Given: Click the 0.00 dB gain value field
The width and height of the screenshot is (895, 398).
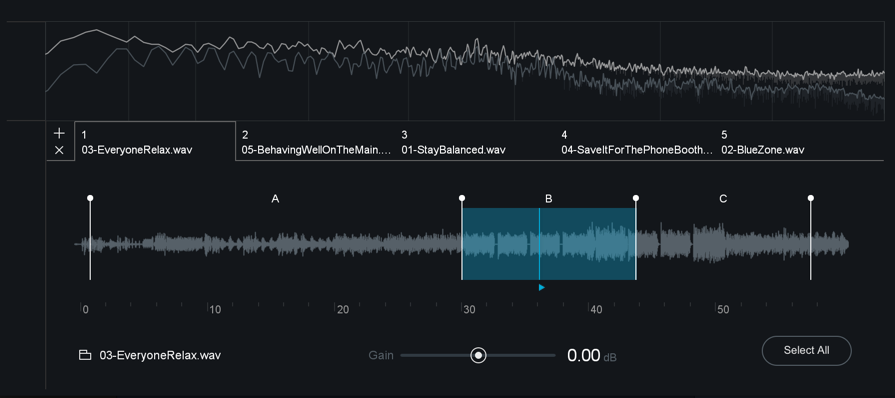Looking at the screenshot, I should tap(592, 356).
